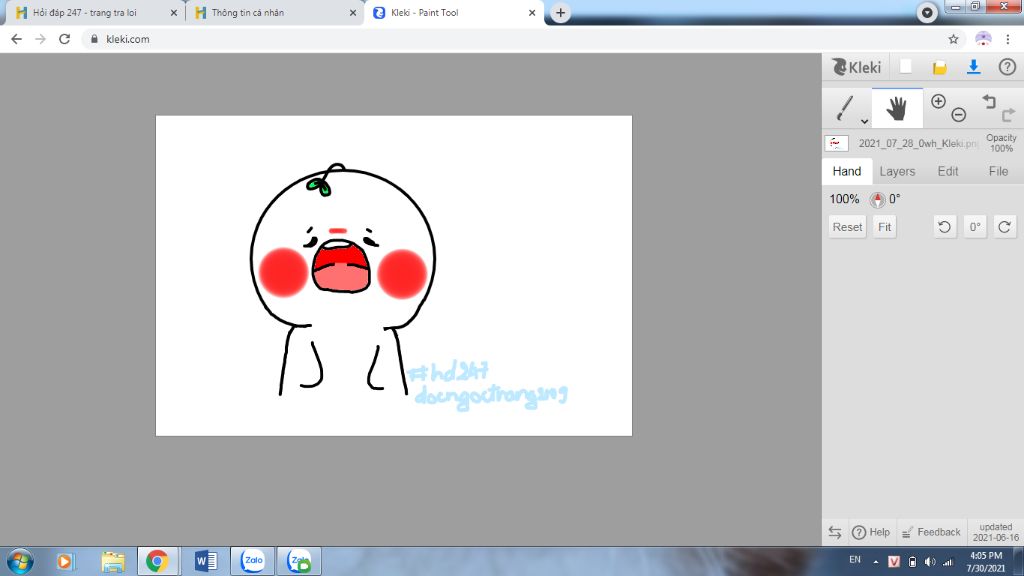Close the Thông tin cá nhân tab
This screenshot has height=576, width=1024.
pyautogui.click(x=353, y=12)
